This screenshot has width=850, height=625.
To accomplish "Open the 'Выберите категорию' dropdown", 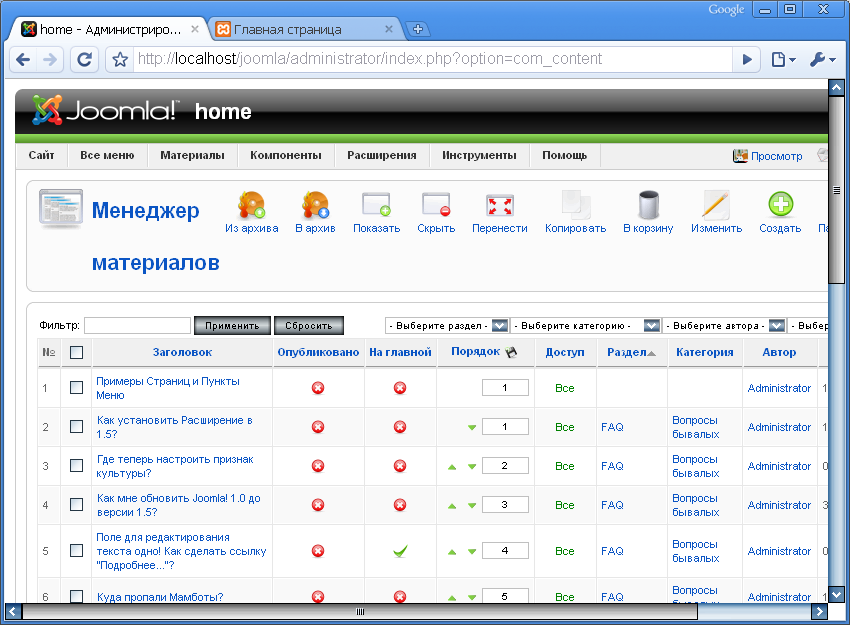I will (585, 326).
